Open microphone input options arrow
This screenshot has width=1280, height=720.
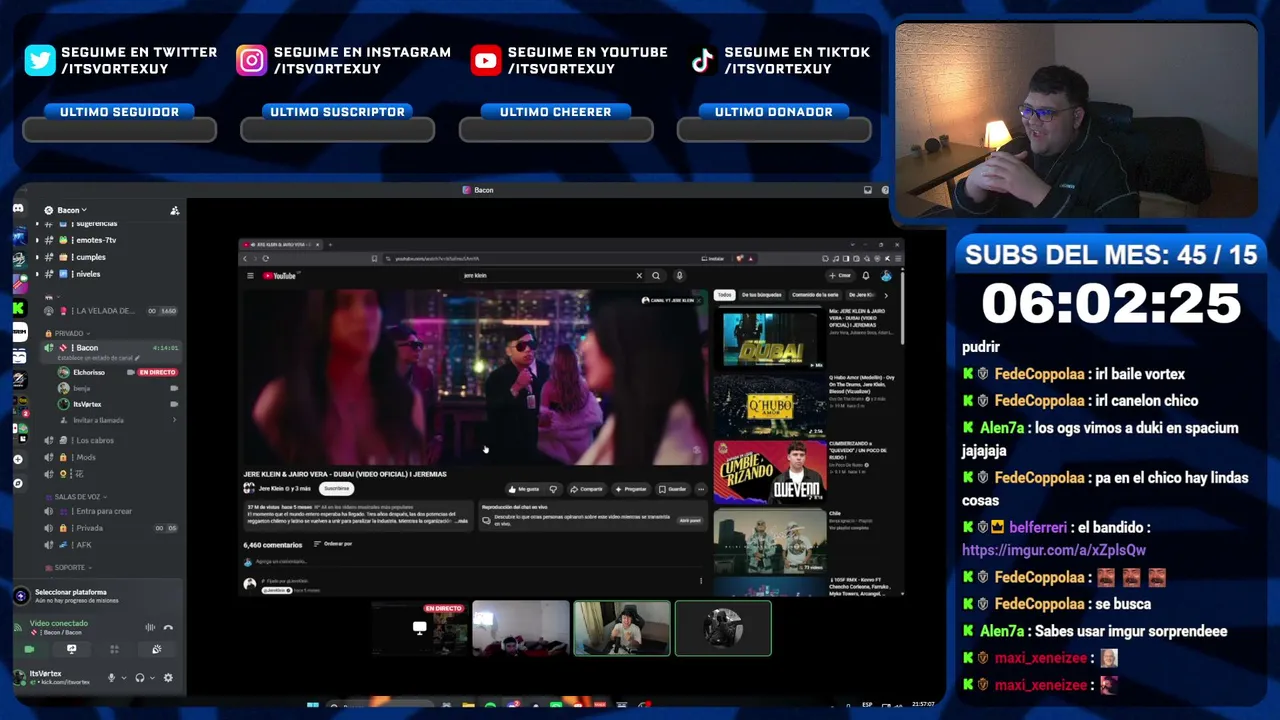(124, 678)
